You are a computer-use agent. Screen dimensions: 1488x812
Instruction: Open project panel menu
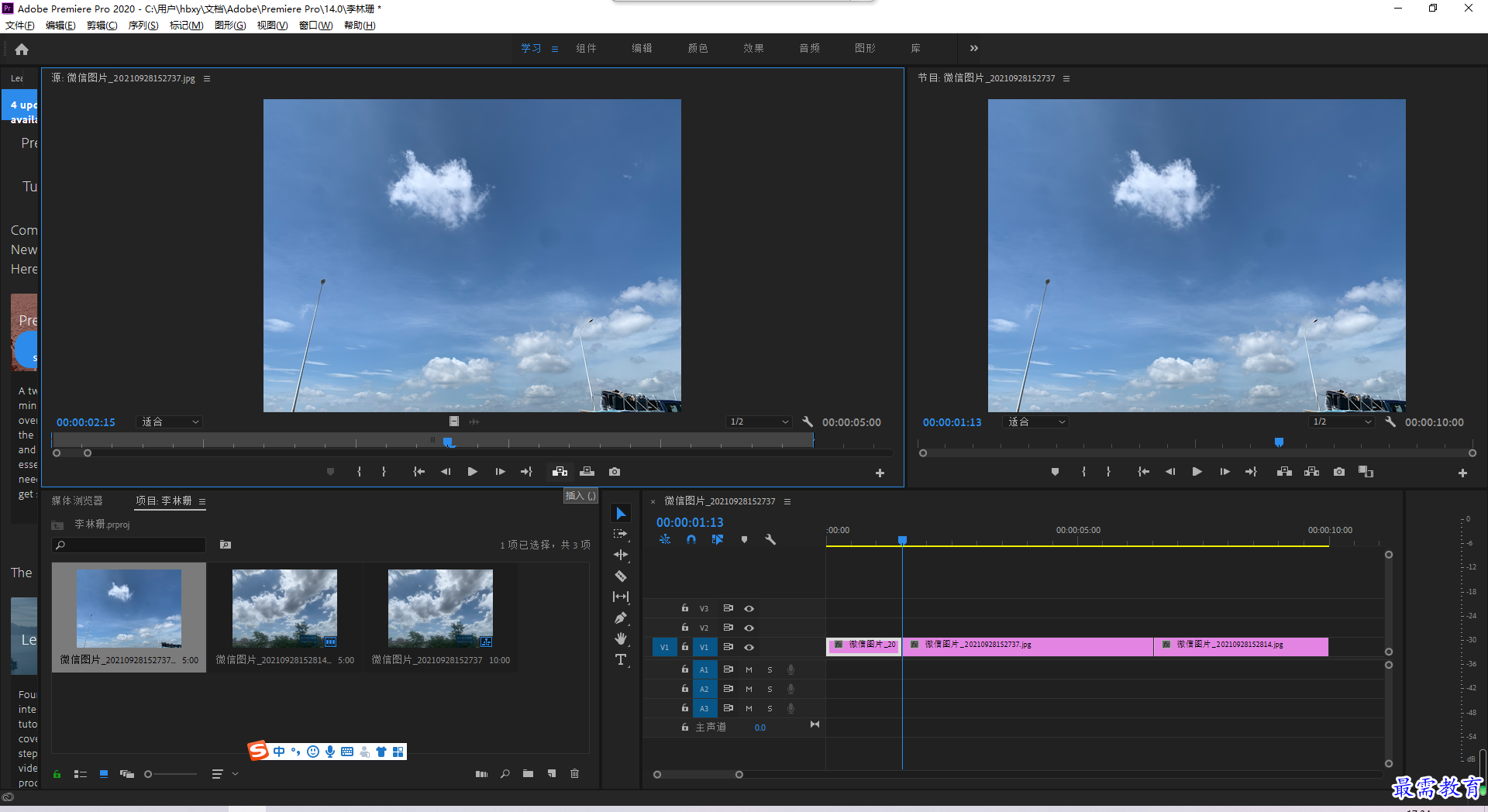click(x=202, y=501)
